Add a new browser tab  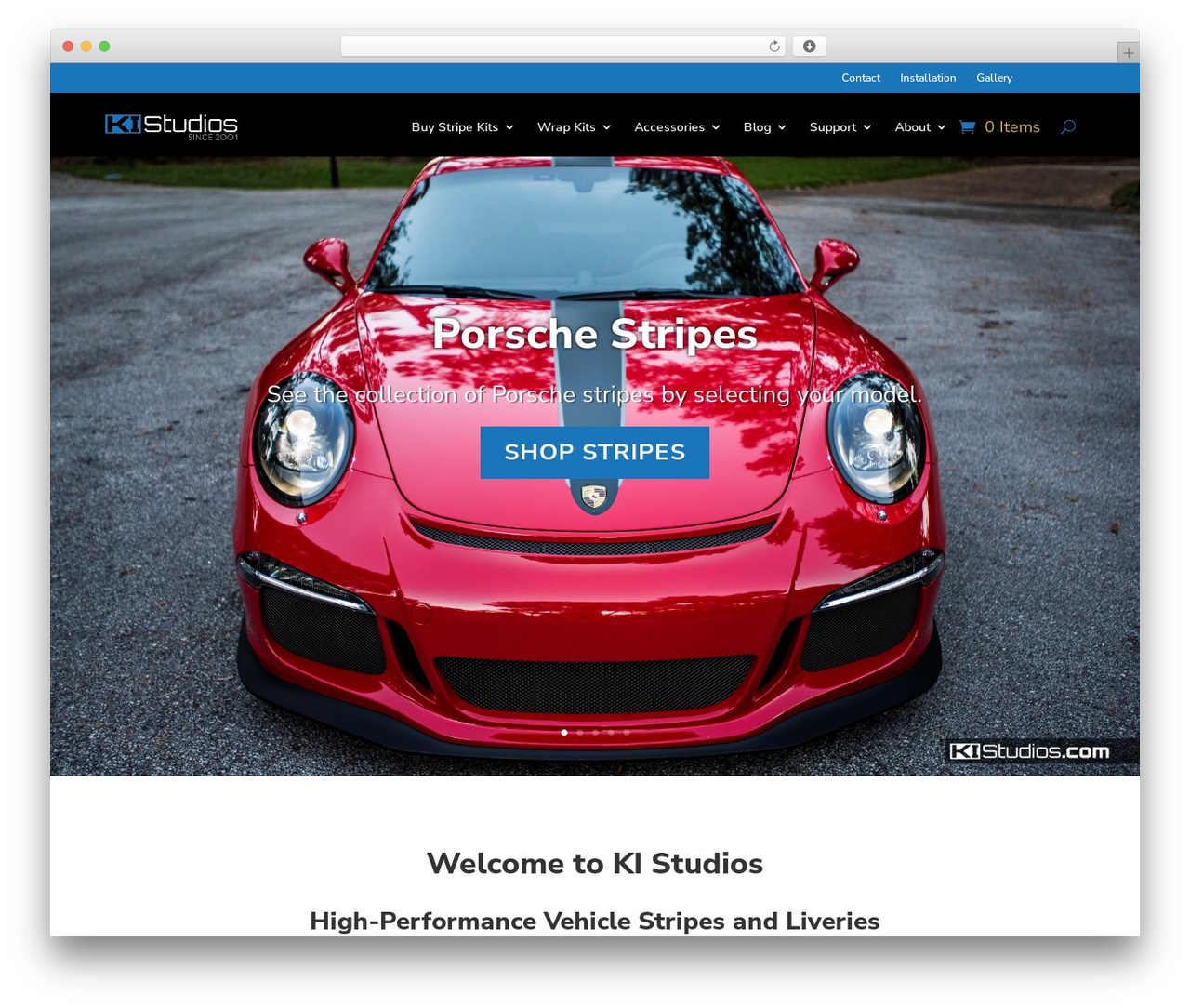(1128, 53)
